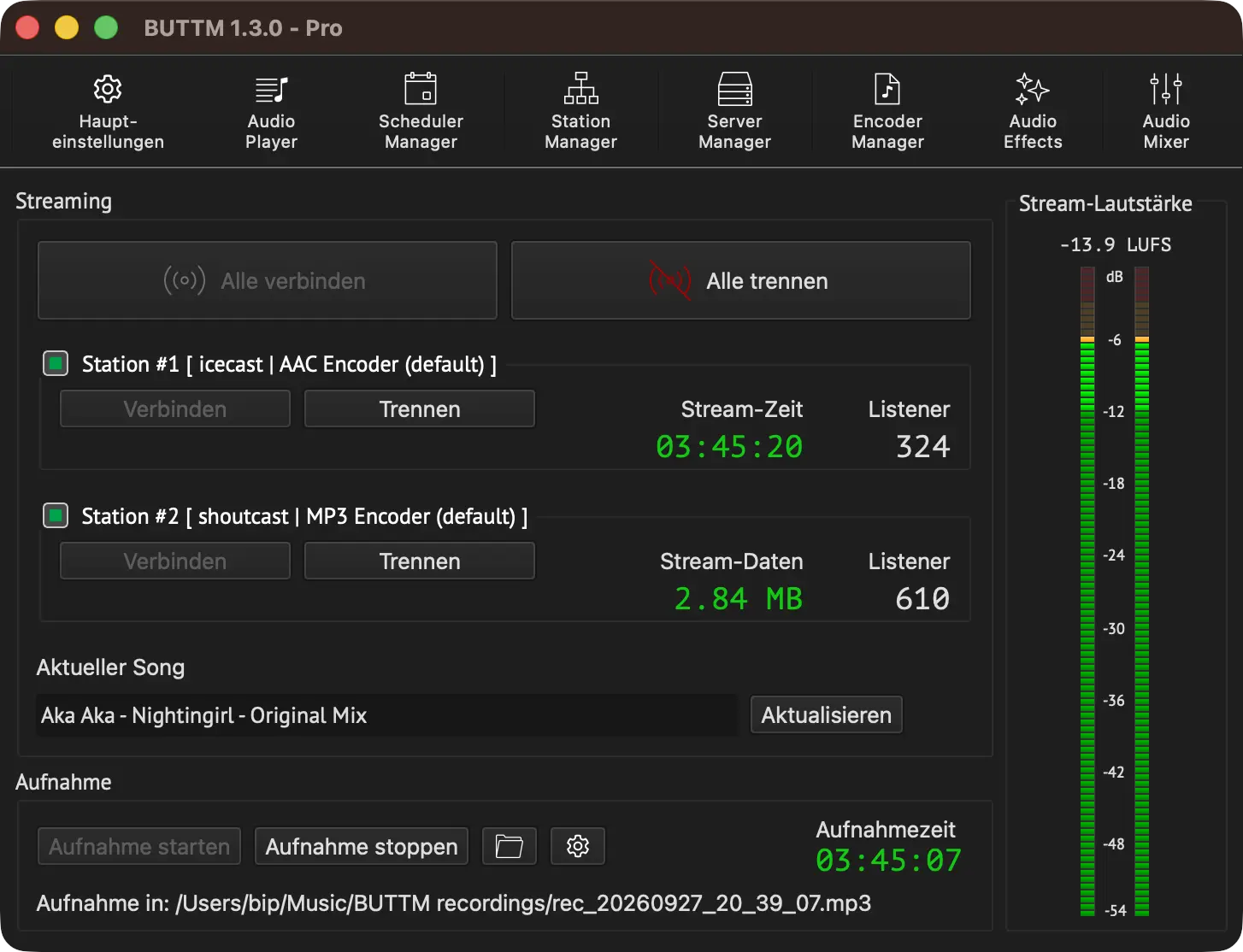The height and width of the screenshot is (952, 1243).
Task: Click Station #2 listener count 610
Action: (x=923, y=598)
